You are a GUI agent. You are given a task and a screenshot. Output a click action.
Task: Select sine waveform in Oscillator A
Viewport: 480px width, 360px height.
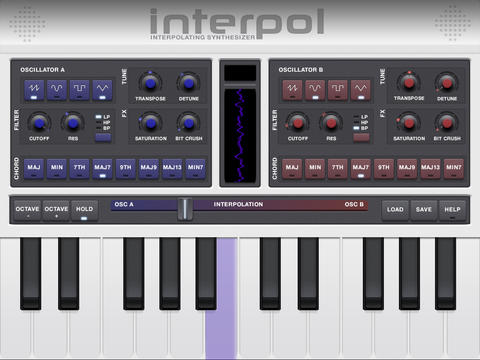pyautogui.click(x=57, y=90)
